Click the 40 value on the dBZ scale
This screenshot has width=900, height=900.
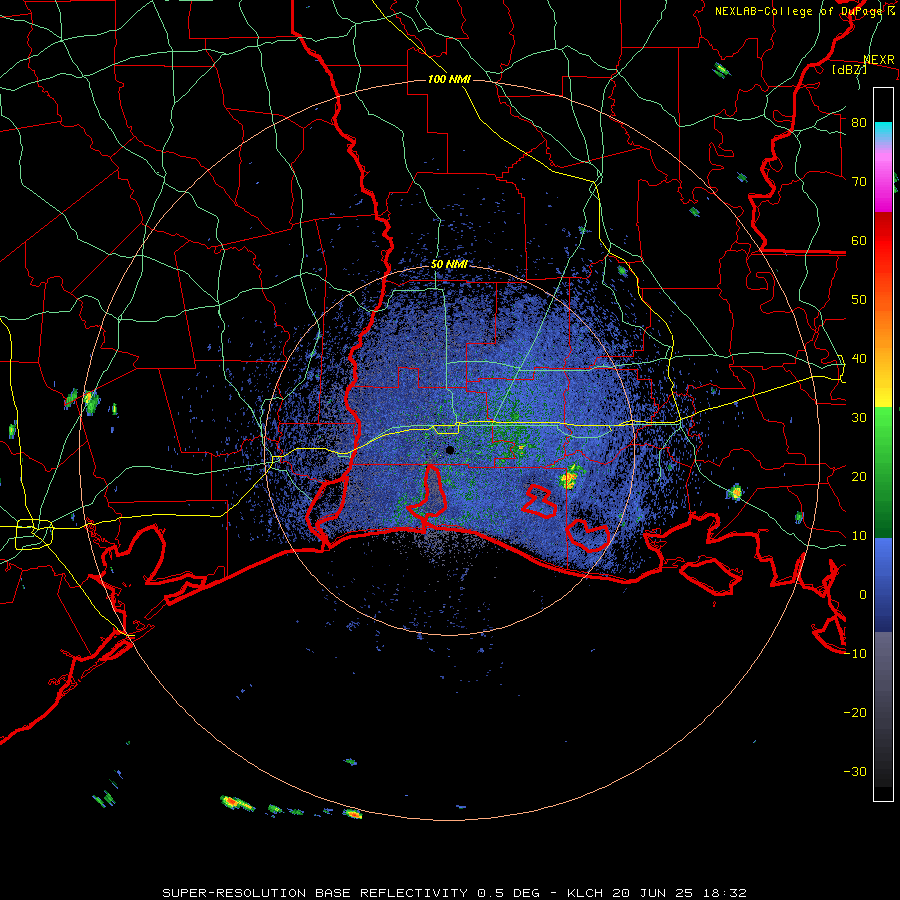[x=859, y=359]
